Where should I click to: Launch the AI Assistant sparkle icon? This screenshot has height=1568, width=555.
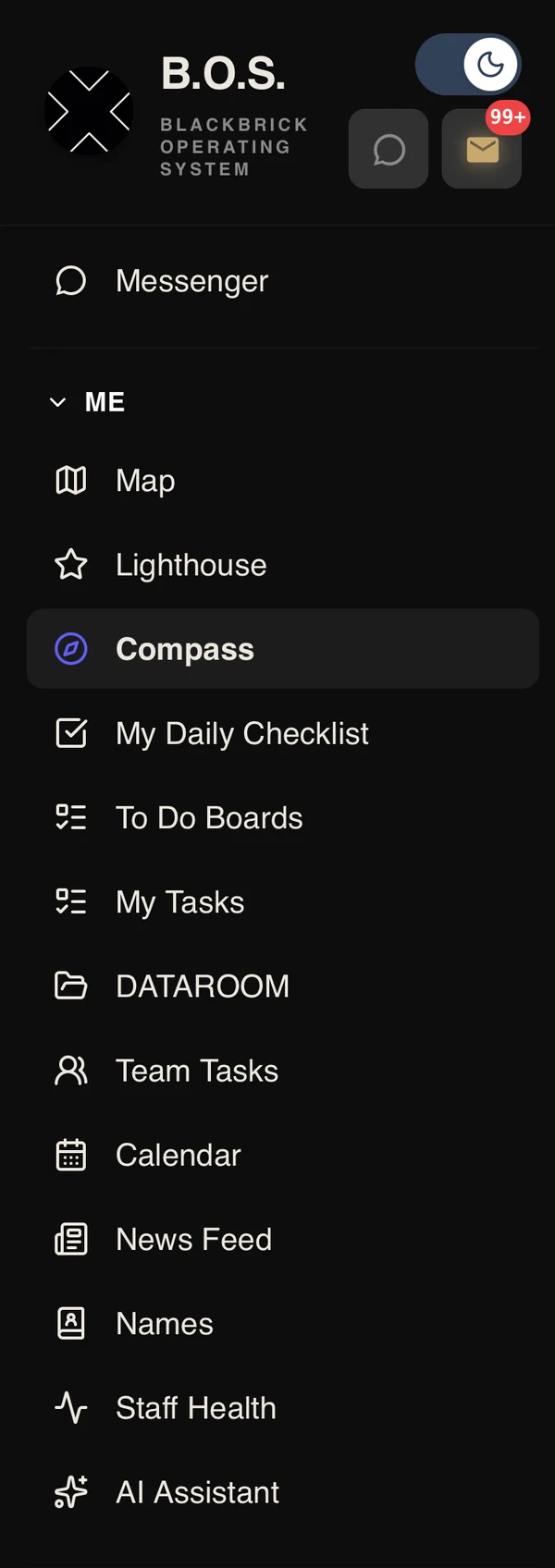(71, 1491)
